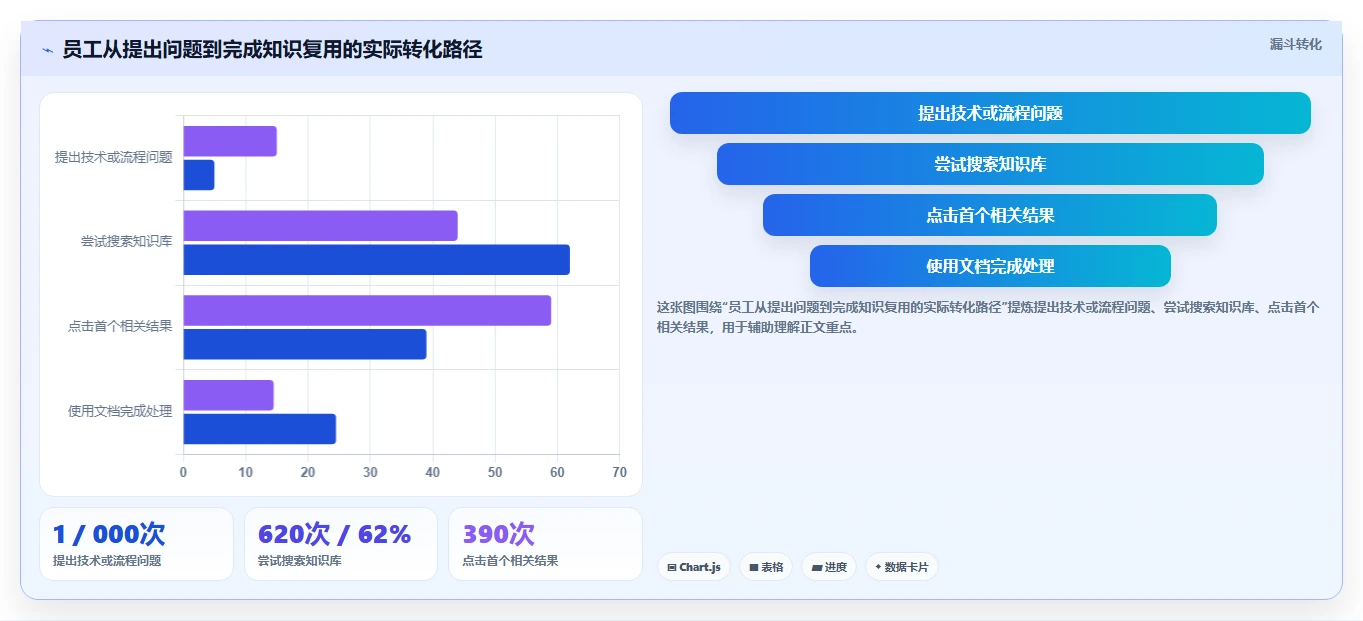
Task: Click the lightning icon beside the title
Action: click(47, 50)
